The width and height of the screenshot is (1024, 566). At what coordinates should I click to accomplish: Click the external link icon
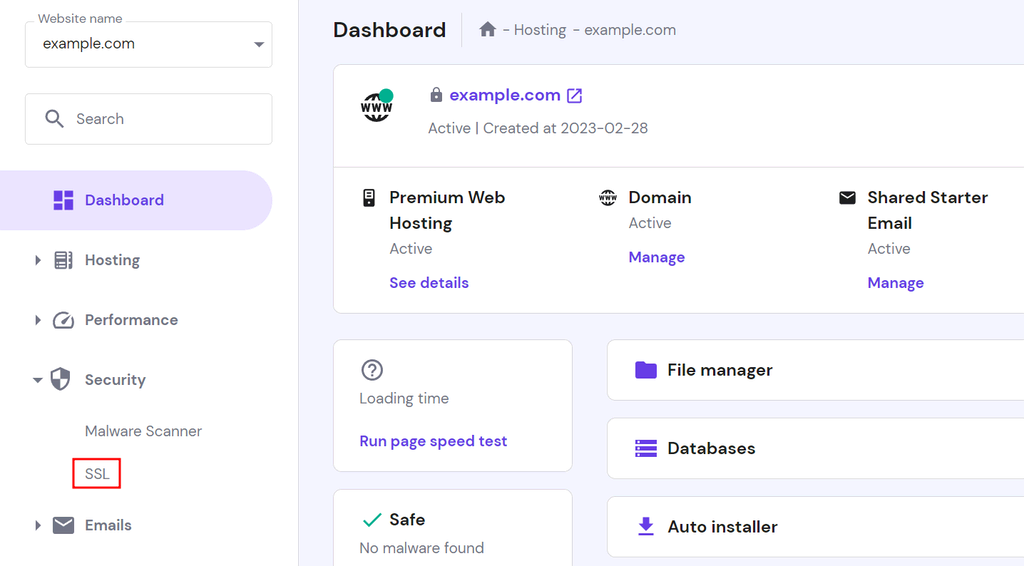[574, 95]
